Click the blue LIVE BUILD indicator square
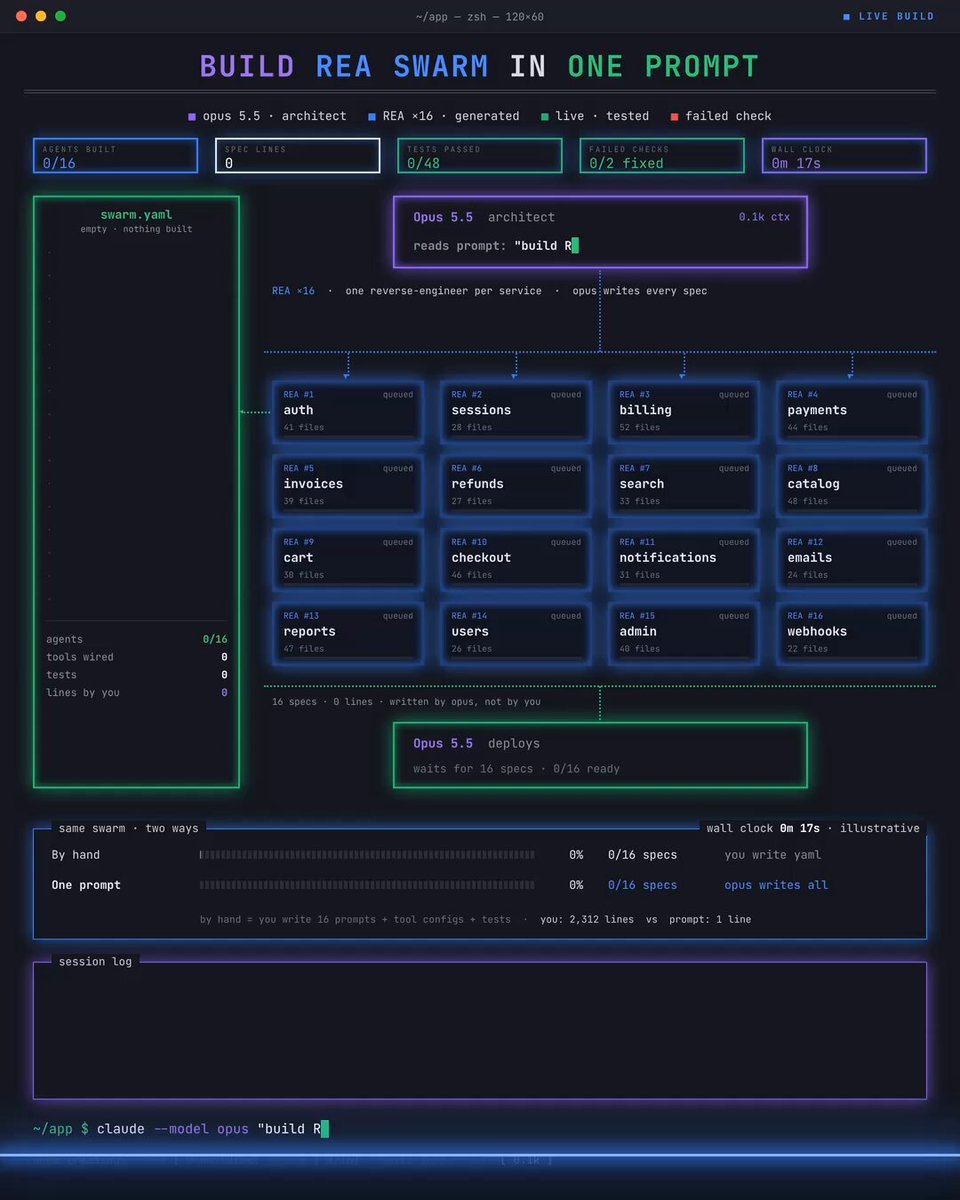 [847, 17]
